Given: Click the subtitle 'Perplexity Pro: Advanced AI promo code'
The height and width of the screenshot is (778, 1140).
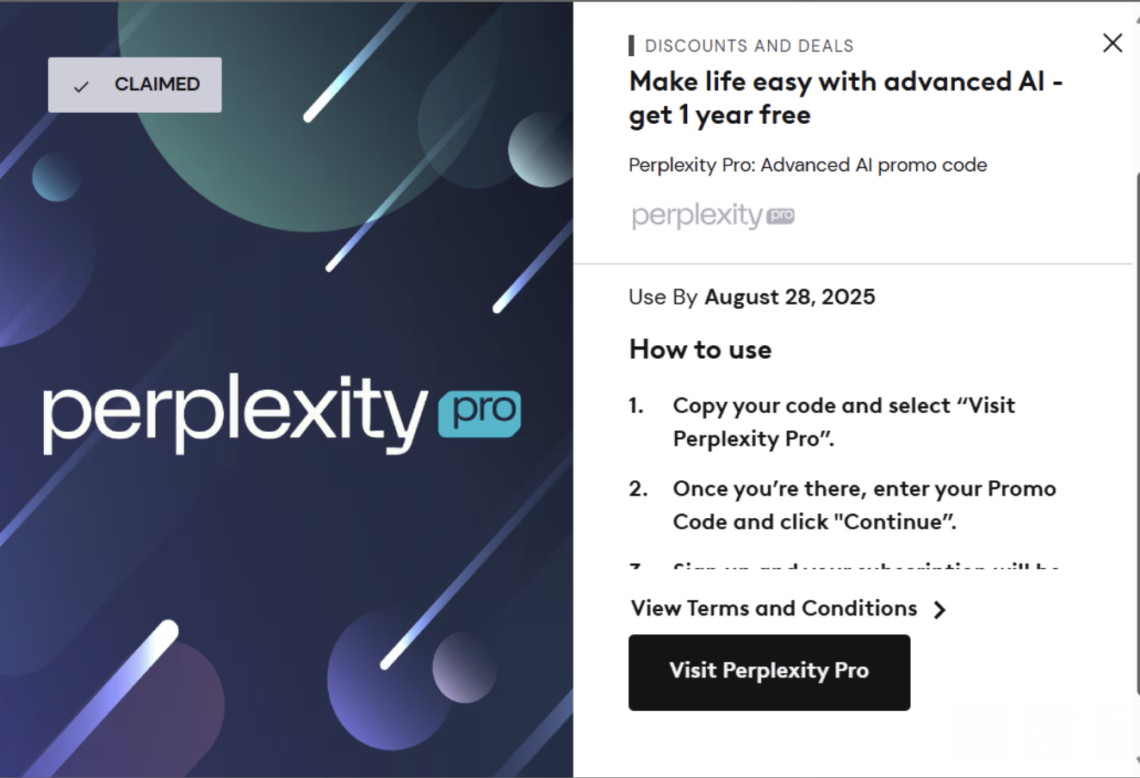Looking at the screenshot, I should click(x=807, y=165).
